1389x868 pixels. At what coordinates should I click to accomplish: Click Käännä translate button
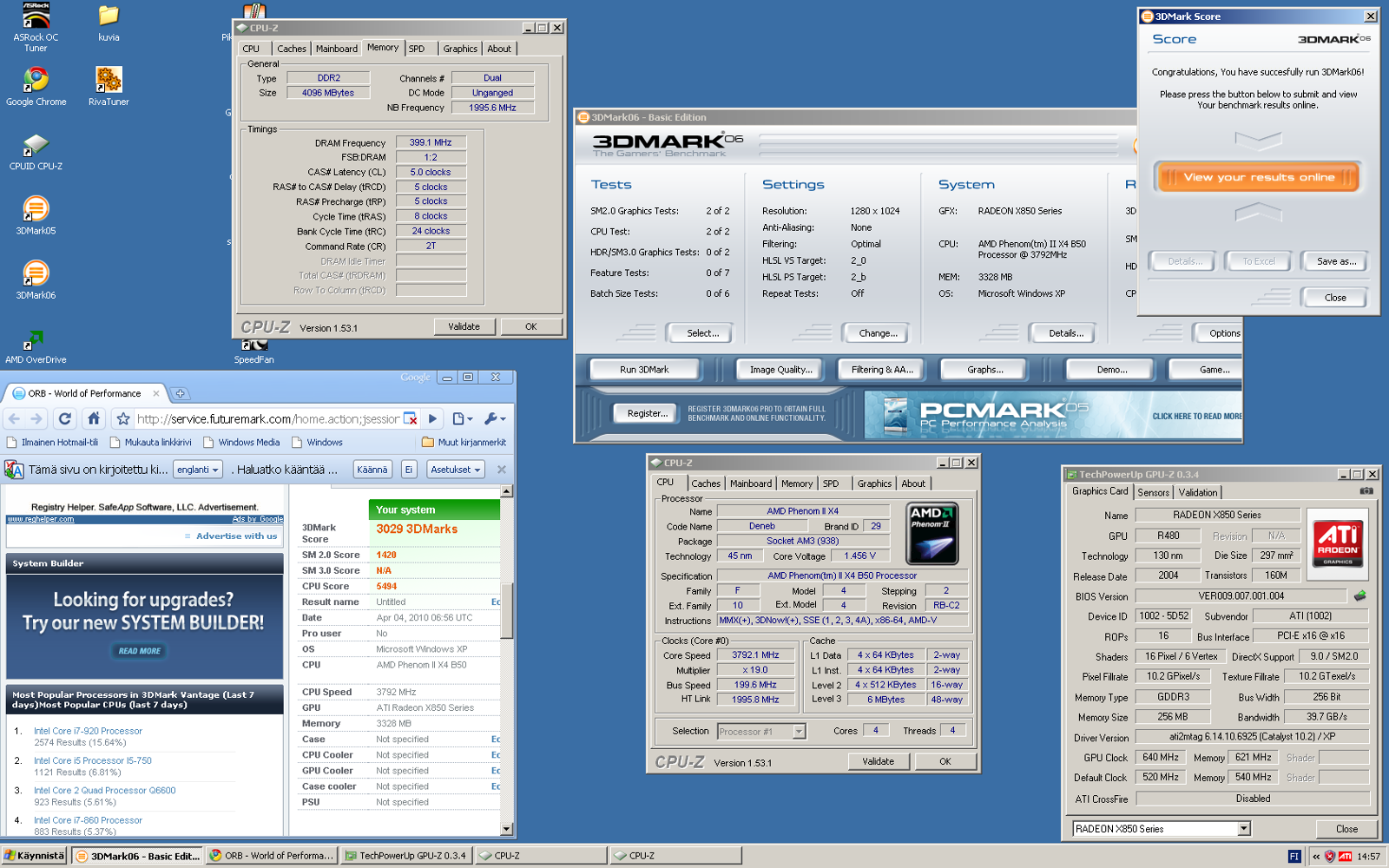372,470
